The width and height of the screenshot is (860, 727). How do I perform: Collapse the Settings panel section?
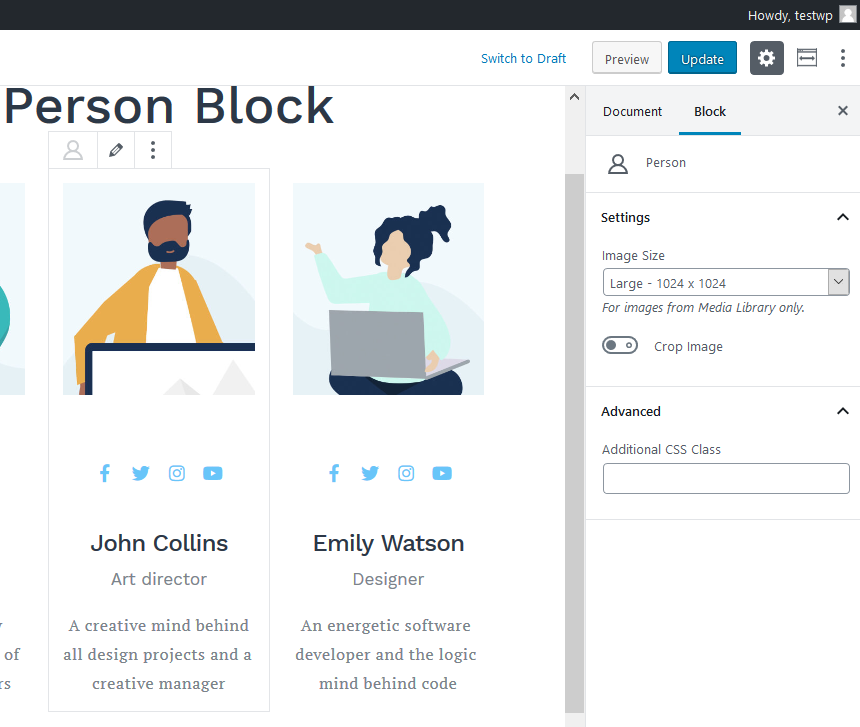tap(842, 217)
